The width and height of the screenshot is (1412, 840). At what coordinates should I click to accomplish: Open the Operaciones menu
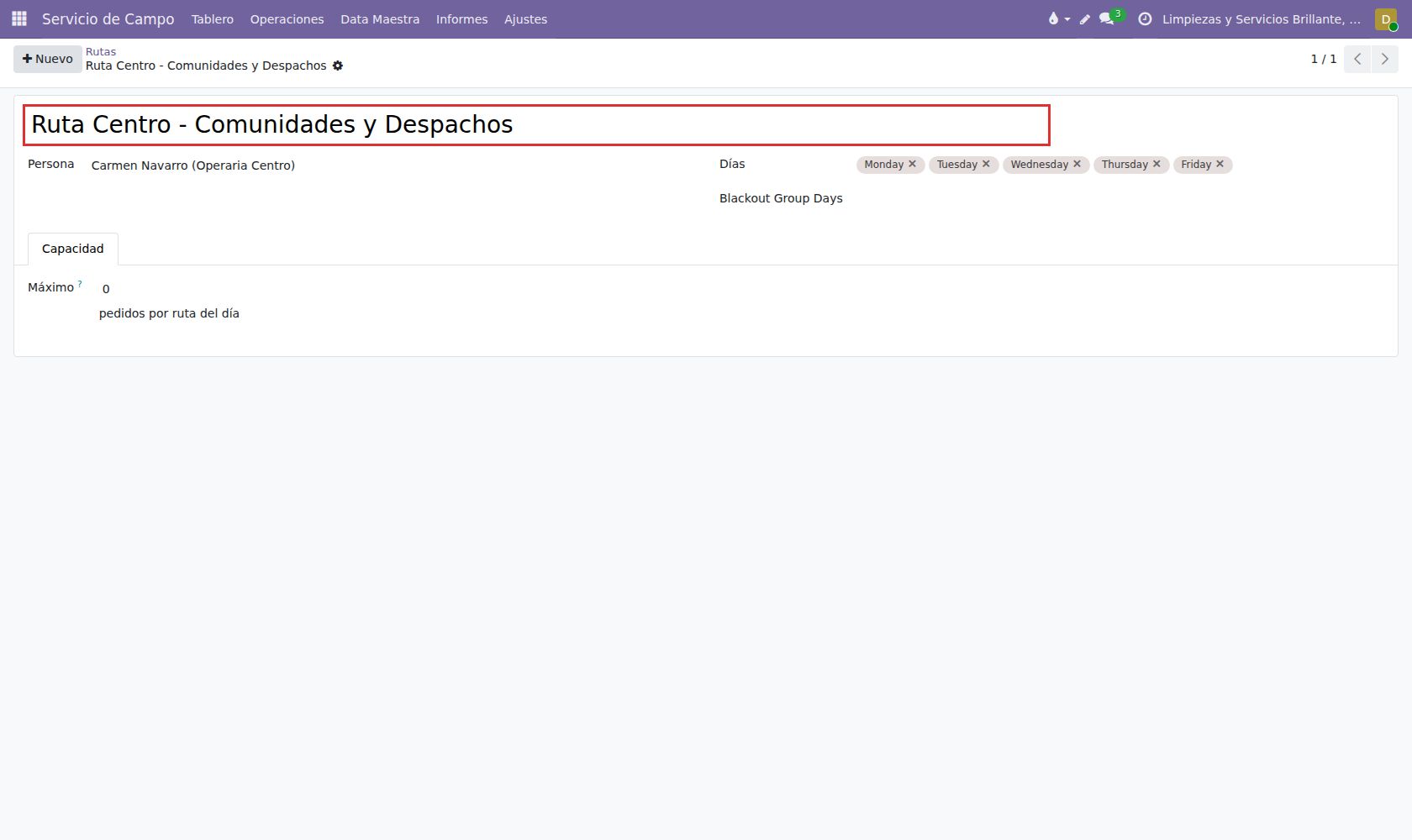[x=287, y=19]
